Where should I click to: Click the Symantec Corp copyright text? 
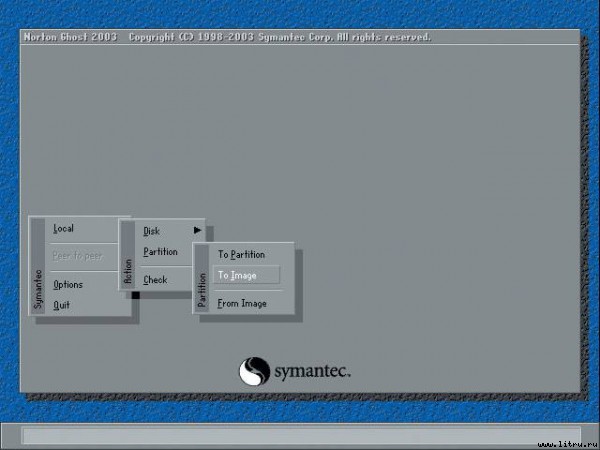pos(280,37)
